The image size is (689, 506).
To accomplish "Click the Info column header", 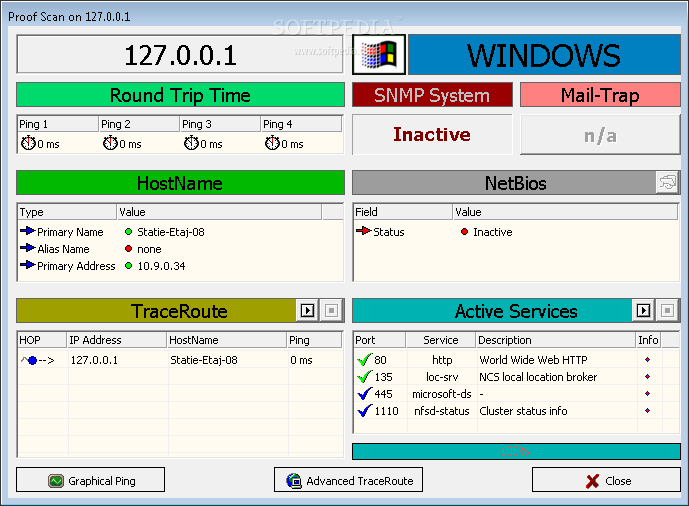I will pyautogui.click(x=649, y=340).
